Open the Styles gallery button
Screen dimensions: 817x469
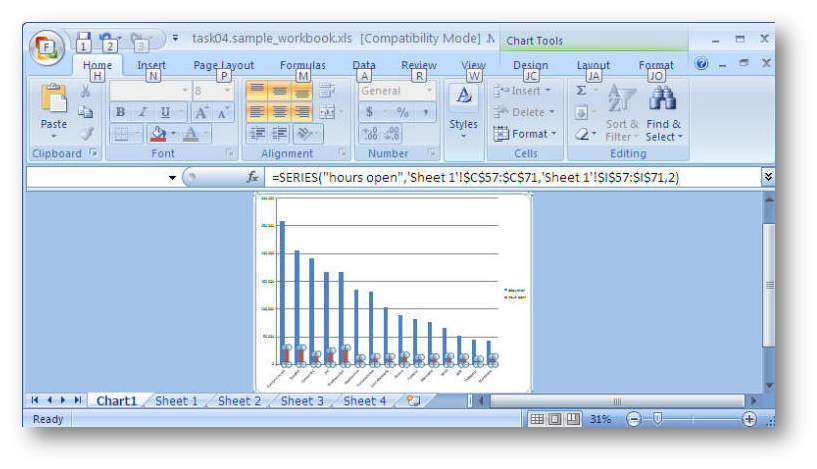(x=463, y=112)
